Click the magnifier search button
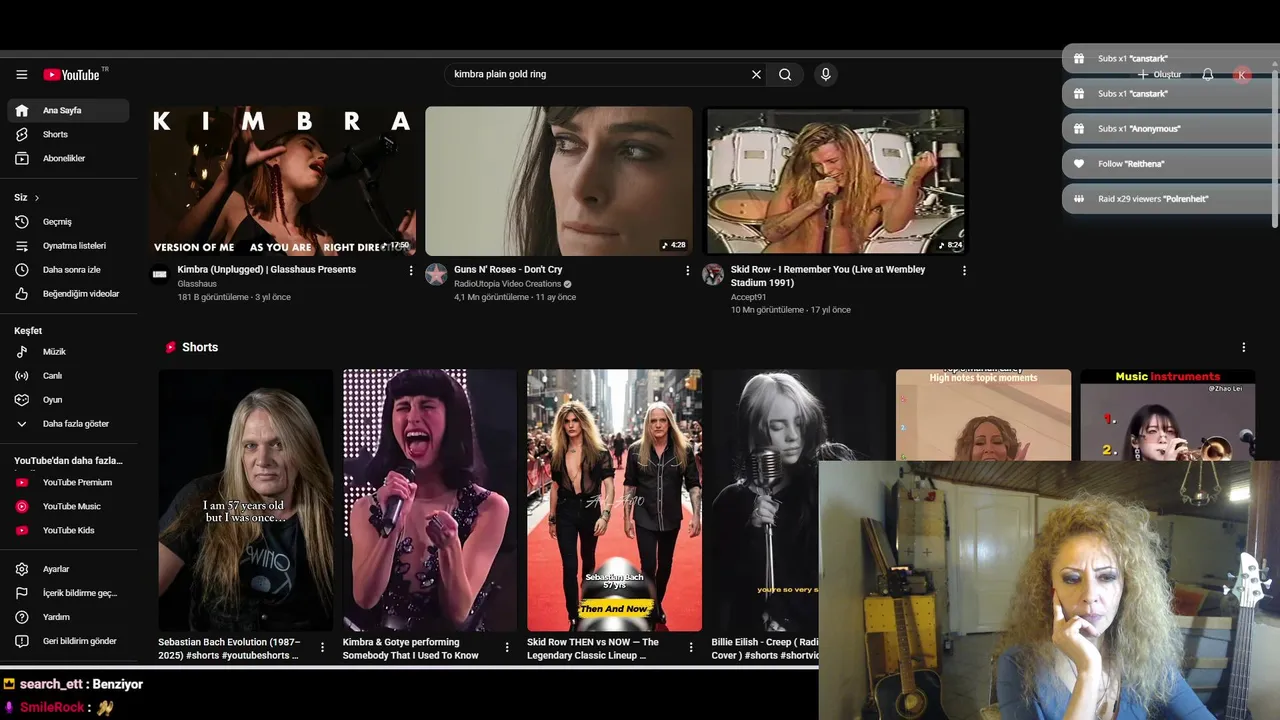 point(785,74)
